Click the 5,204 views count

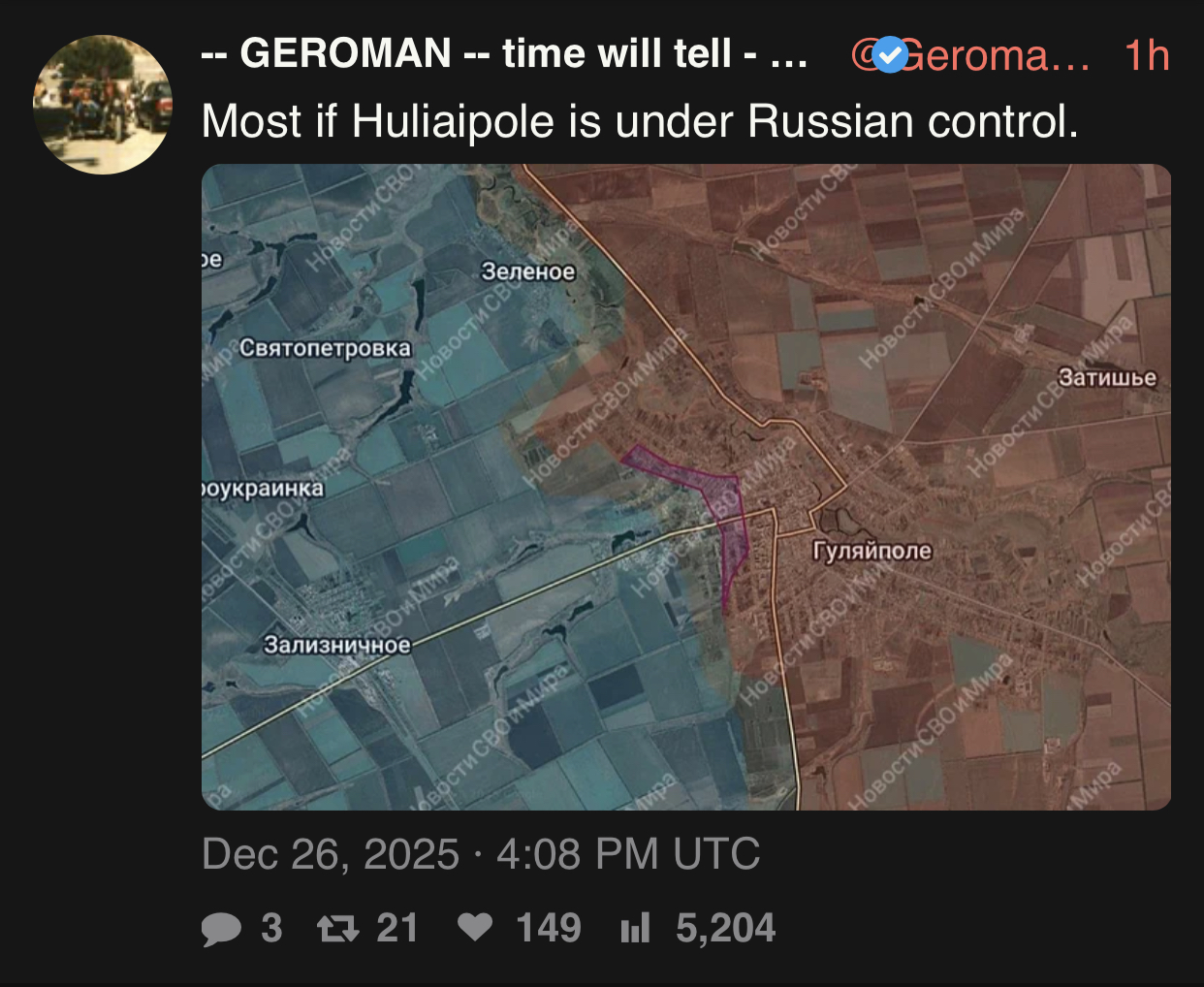coord(726,929)
